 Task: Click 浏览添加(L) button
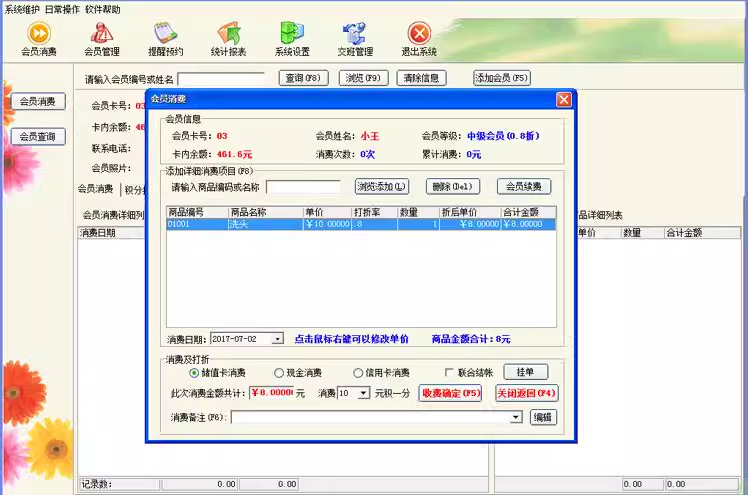(x=382, y=186)
